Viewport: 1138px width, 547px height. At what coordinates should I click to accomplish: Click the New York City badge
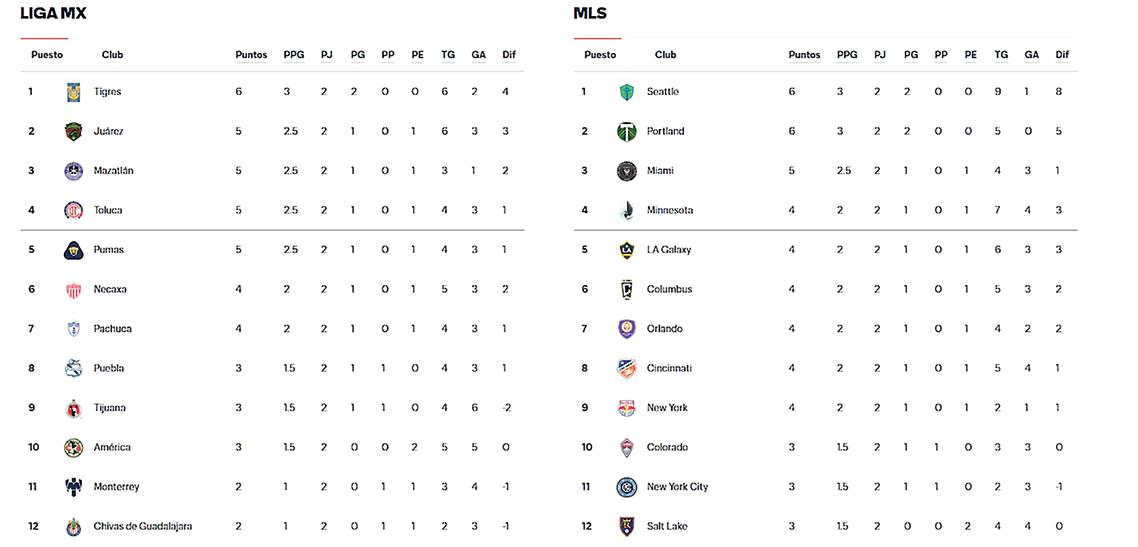click(x=626, y=487)
